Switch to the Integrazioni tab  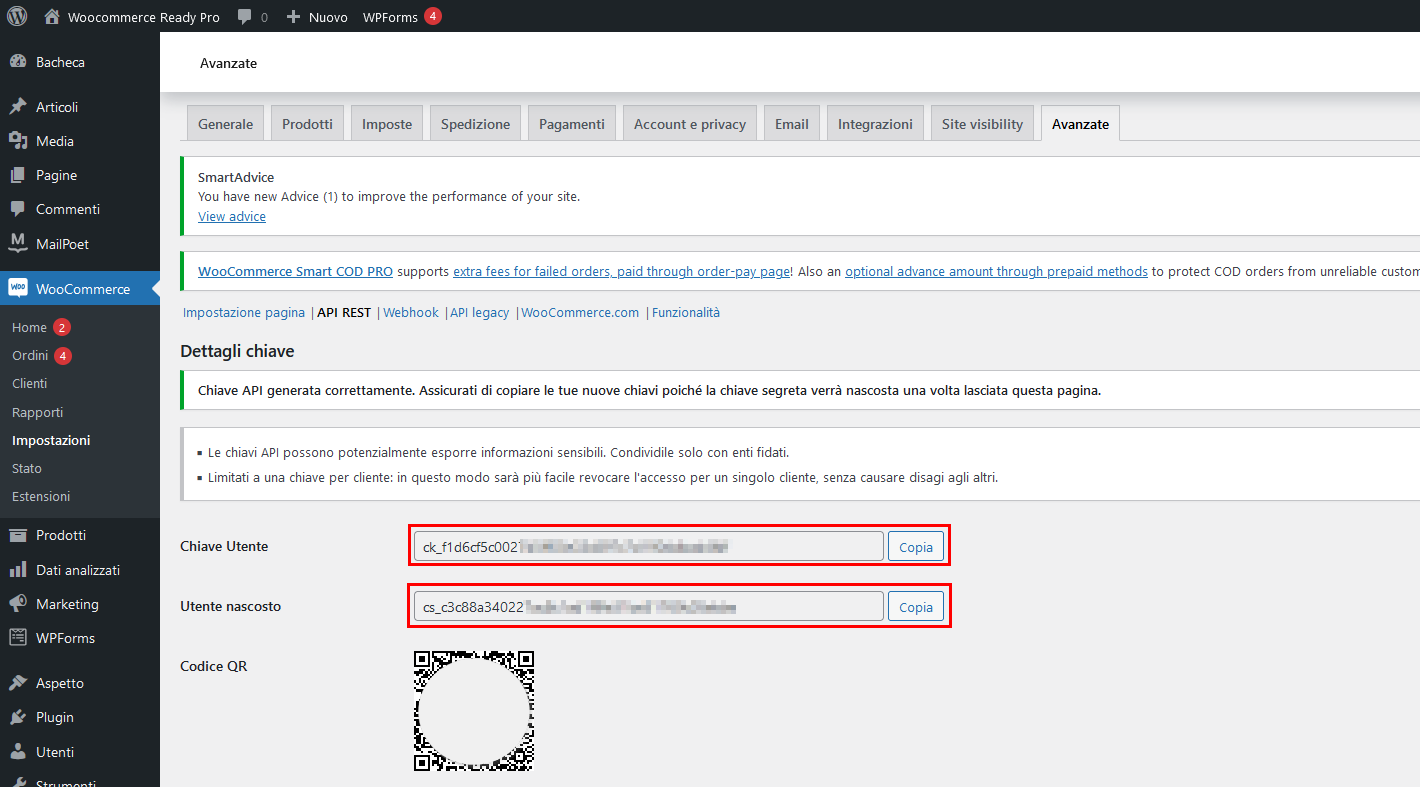[875, 124]
